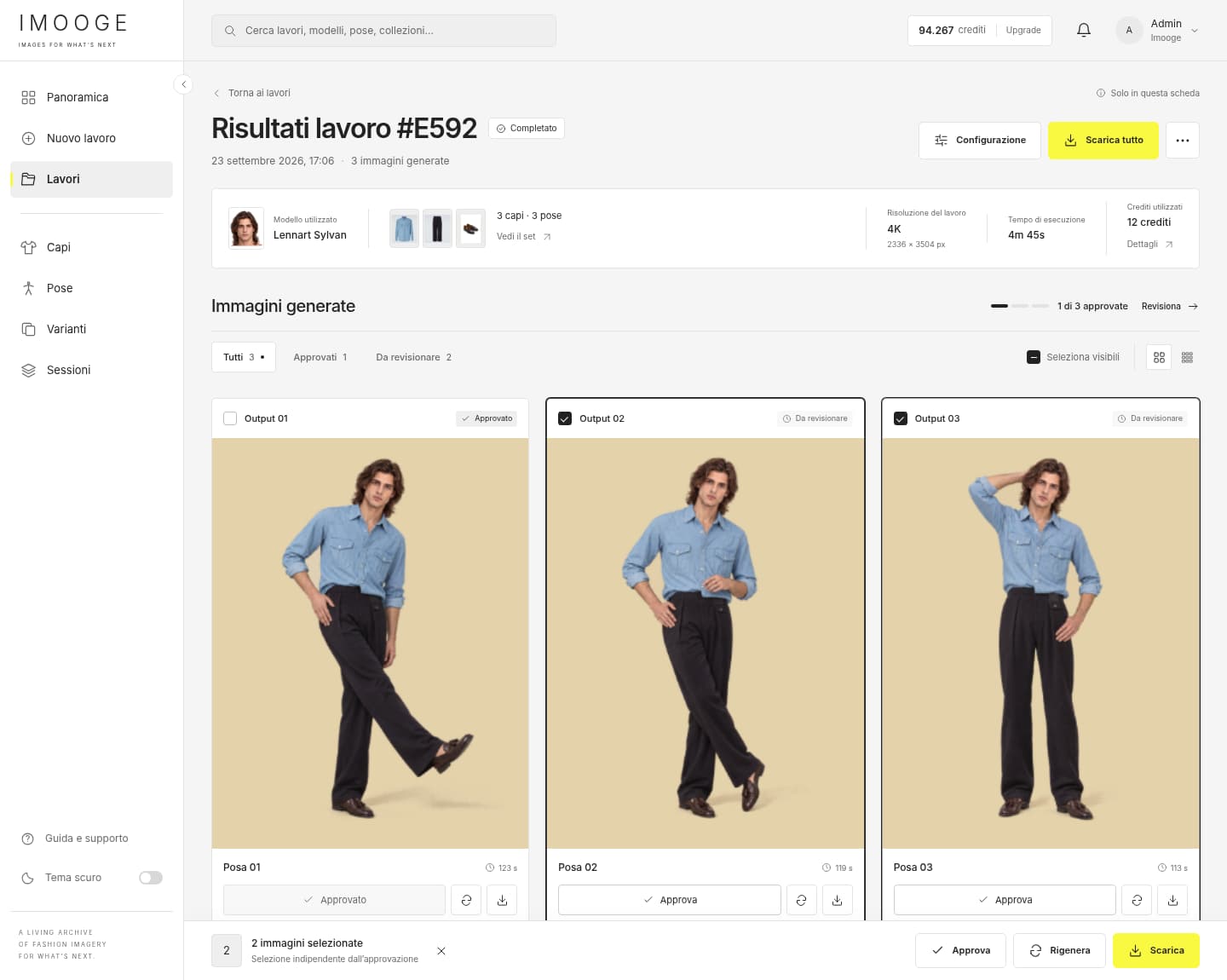Click download icon on Output 01 card

coord(502,900)
